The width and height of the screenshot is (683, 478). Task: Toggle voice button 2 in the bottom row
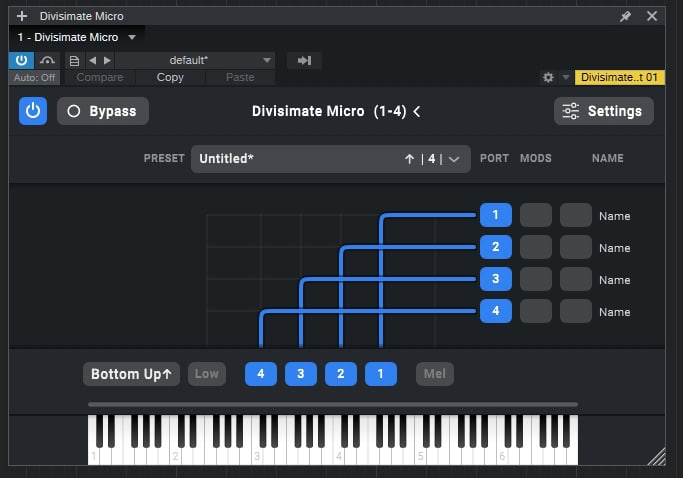coord(341,374)
